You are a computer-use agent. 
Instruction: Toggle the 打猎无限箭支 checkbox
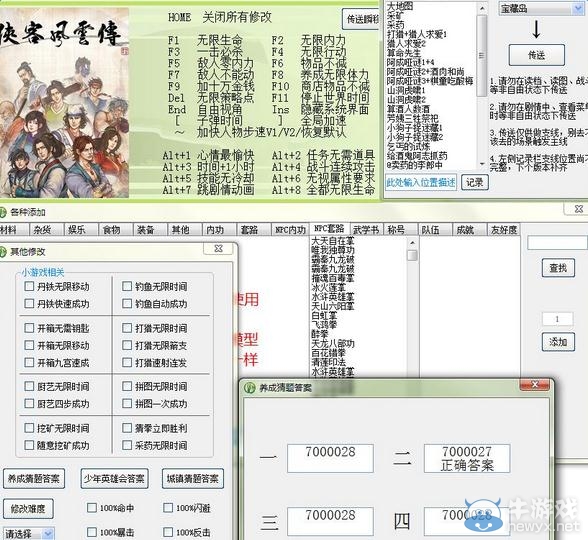click(x=127, y=345)
